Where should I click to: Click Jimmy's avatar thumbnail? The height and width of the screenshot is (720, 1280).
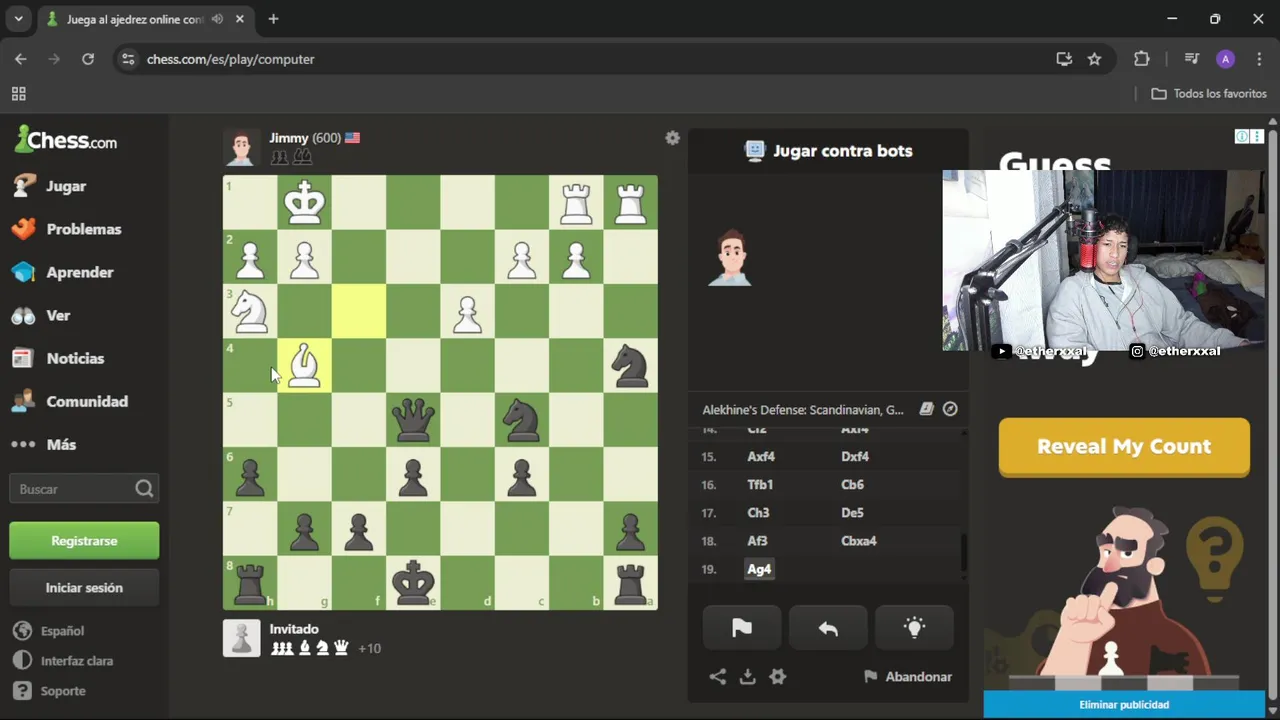click(241, 147)
